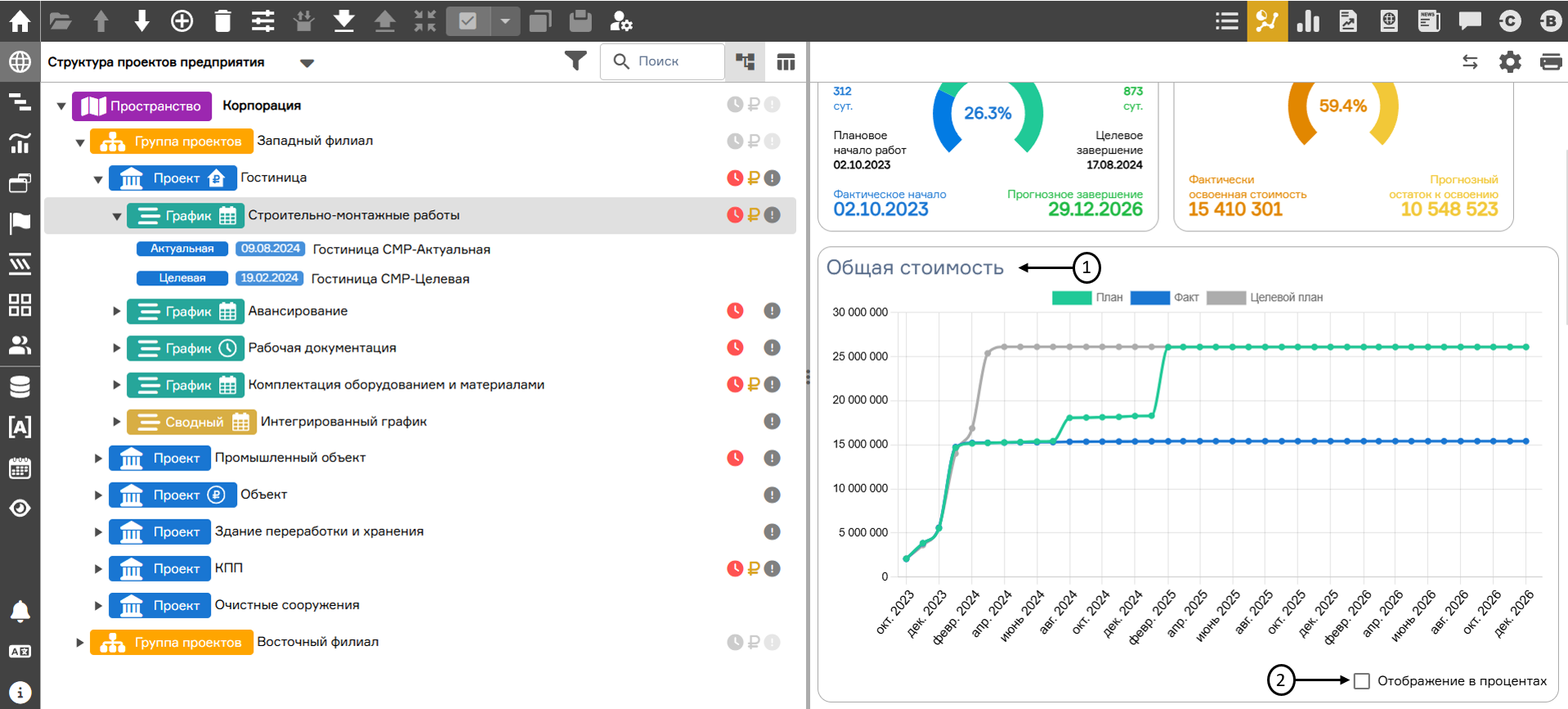Expand the КПП project
Image resolution: width=1568 pixels, height=709 pixels.
point(98,569)
